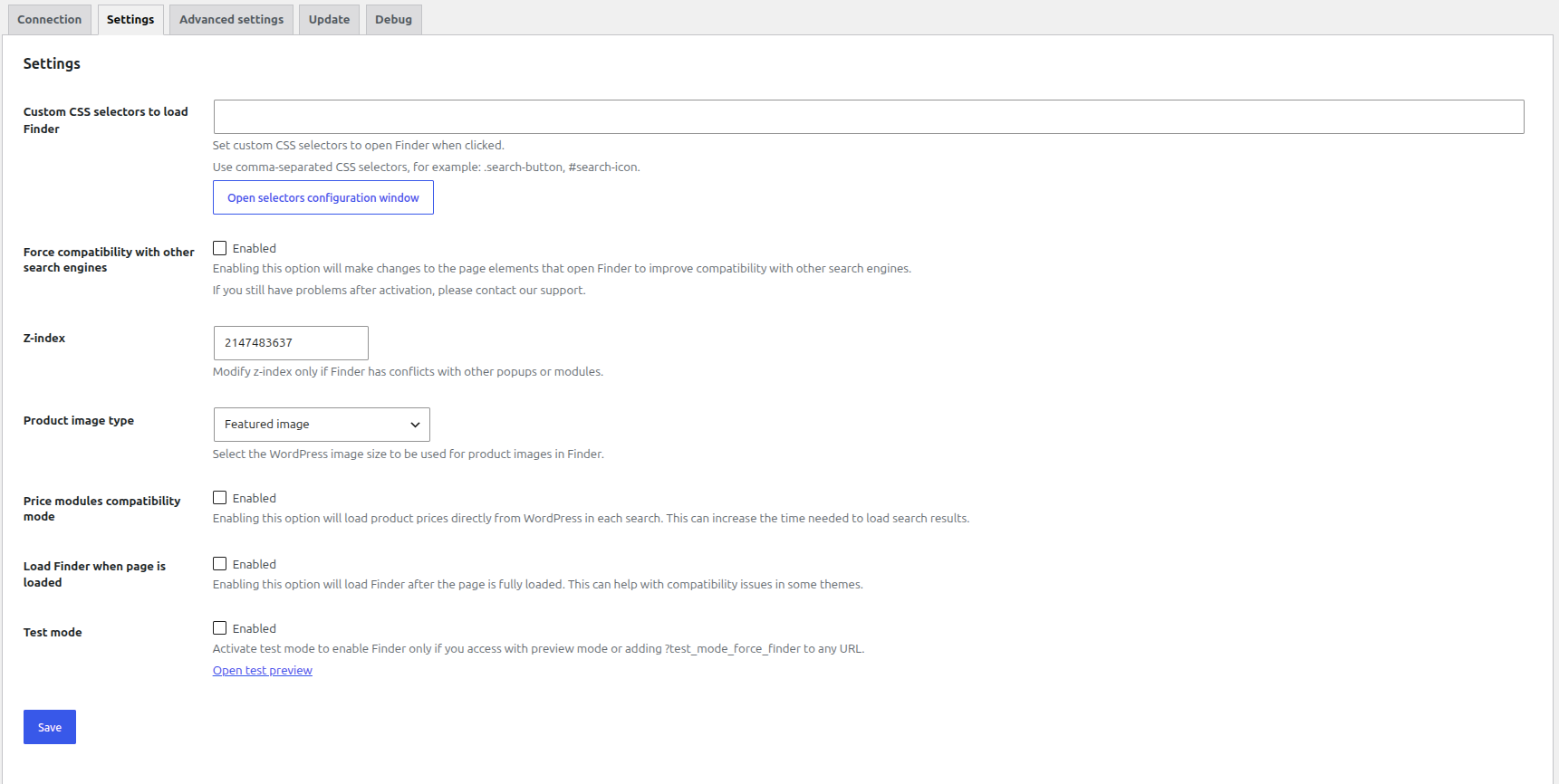Open the Advanced settings tab
This screenshot has width=1559, height=784.
click(x=231, y=20)
